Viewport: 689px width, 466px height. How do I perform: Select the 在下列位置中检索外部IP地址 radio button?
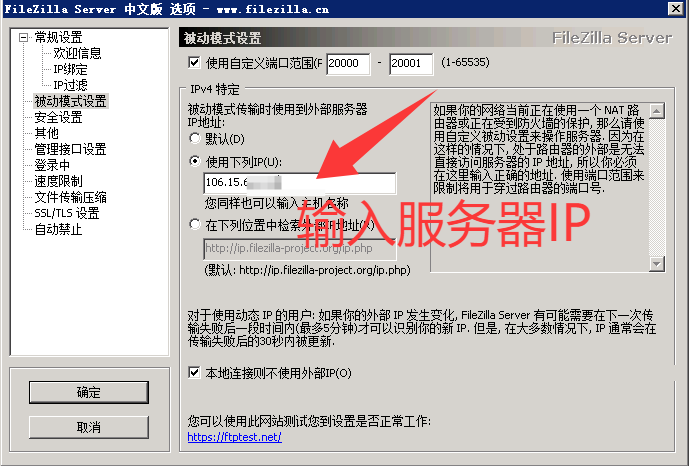(x=195, y=225)
